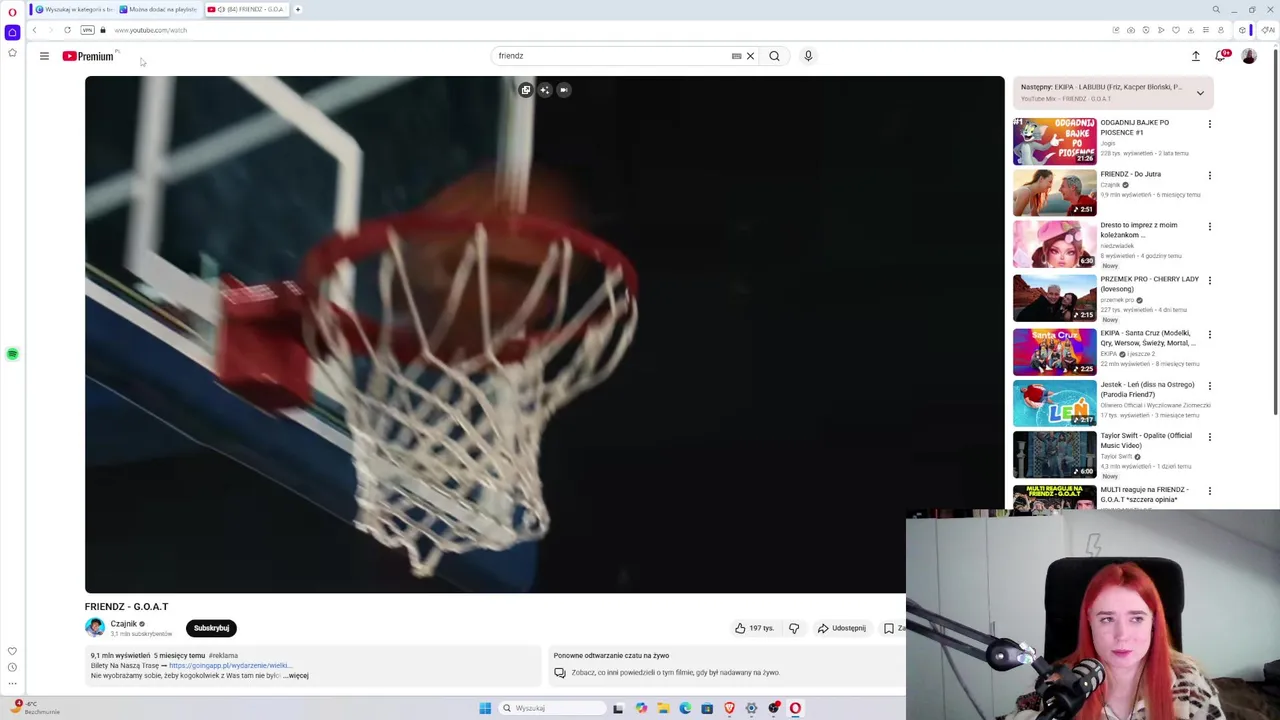The height and width of the screenshot is (720, 1280).
Task: Open the Czajnik channel avatar
Action: pos(95,628)
